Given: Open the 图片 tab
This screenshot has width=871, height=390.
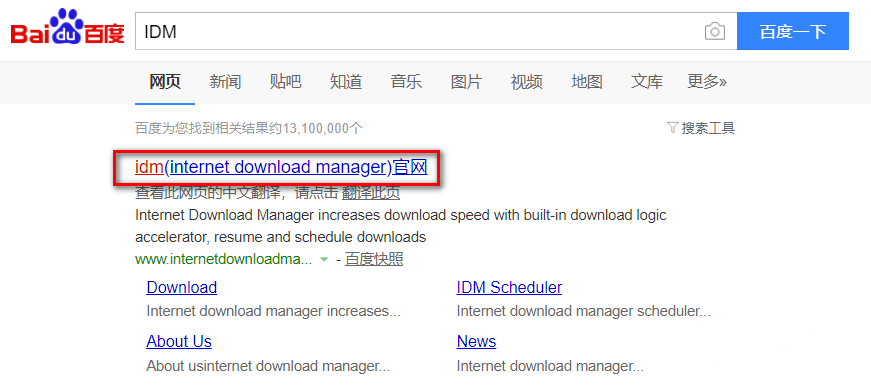Looking at the screenshot, I should tap(466, 82).
